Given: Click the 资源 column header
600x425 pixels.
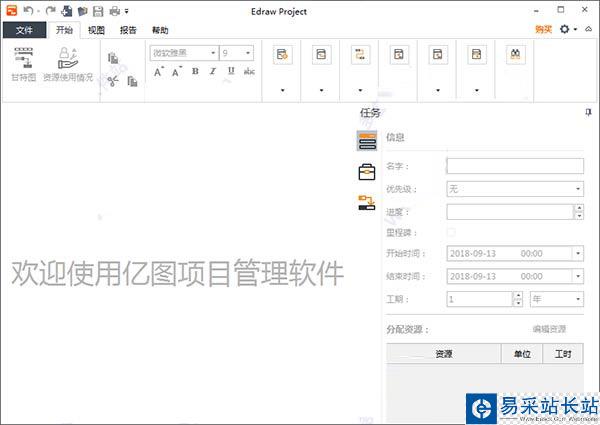Looking at the screenshot, I should click(444, 354).
